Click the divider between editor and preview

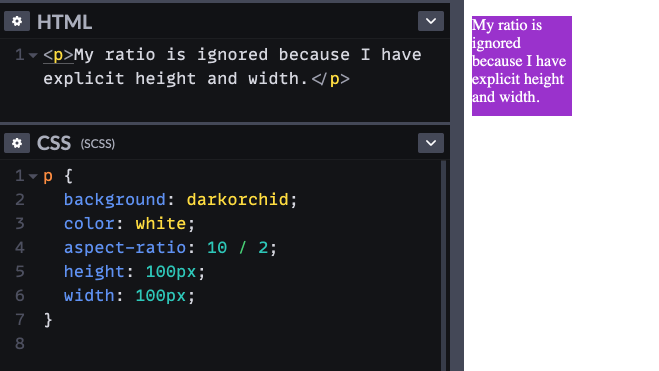[x=457, y=185]
